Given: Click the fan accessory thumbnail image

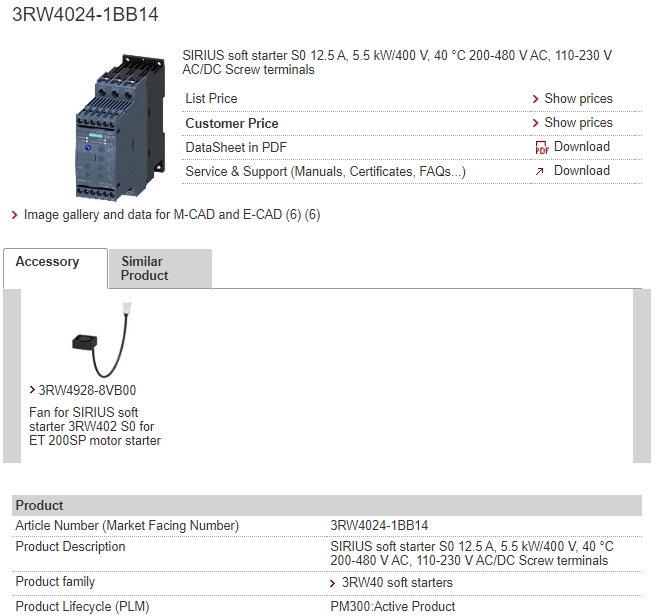Looking at the screenshot, I should point(102,339).
